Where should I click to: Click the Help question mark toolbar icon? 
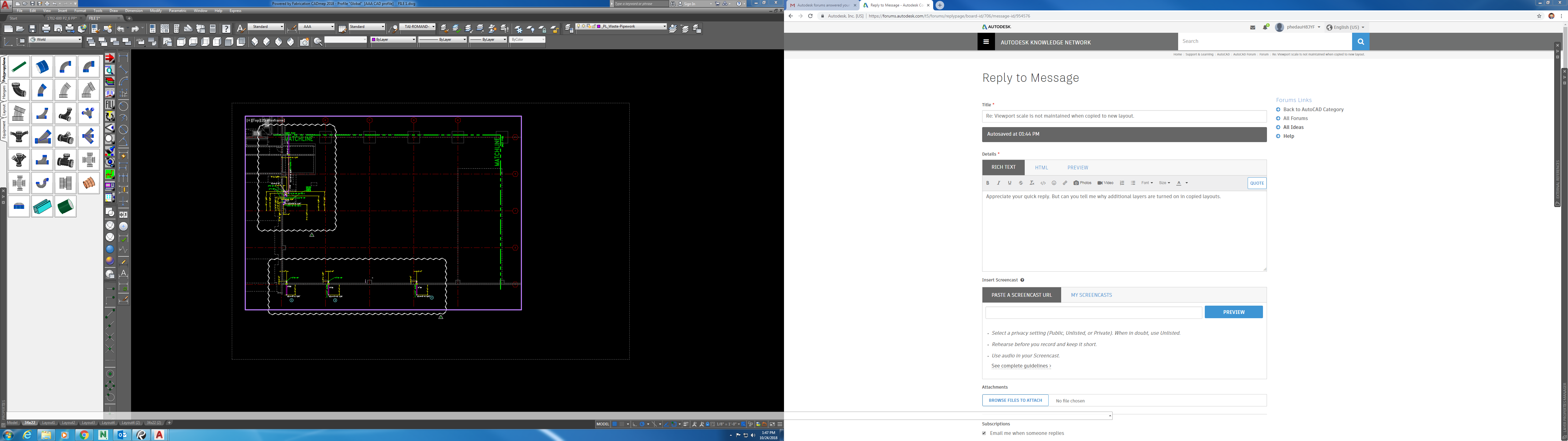pos(226,28)
